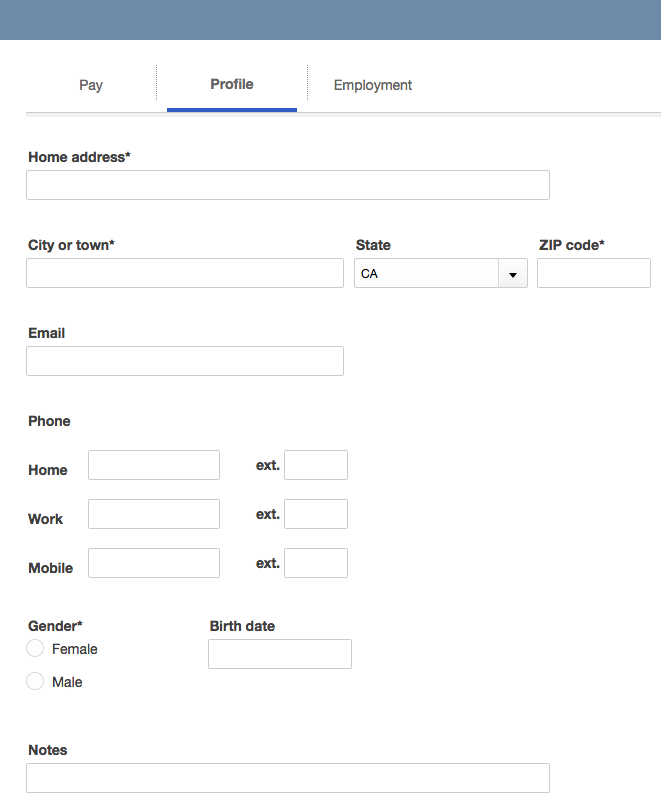661x810 pixels.
Task: Click the Mobile phone number field
Action: tap(153, 562)
